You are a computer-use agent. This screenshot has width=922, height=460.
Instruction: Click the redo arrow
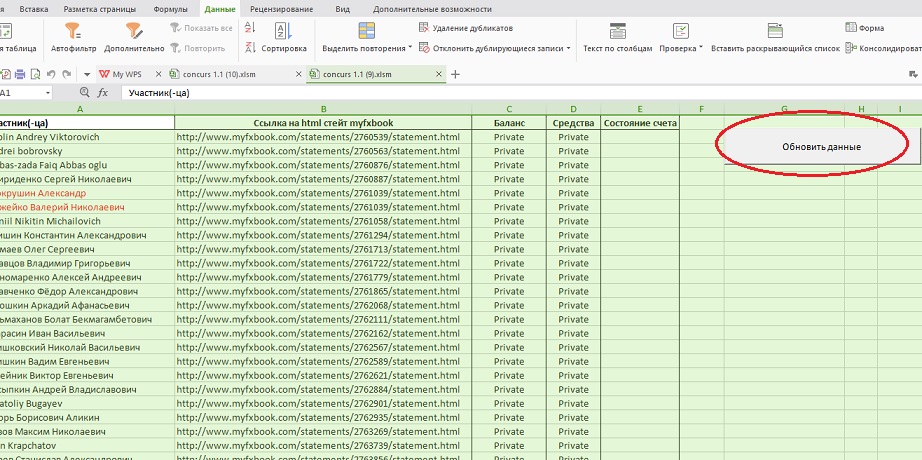(x=66, y=74)
